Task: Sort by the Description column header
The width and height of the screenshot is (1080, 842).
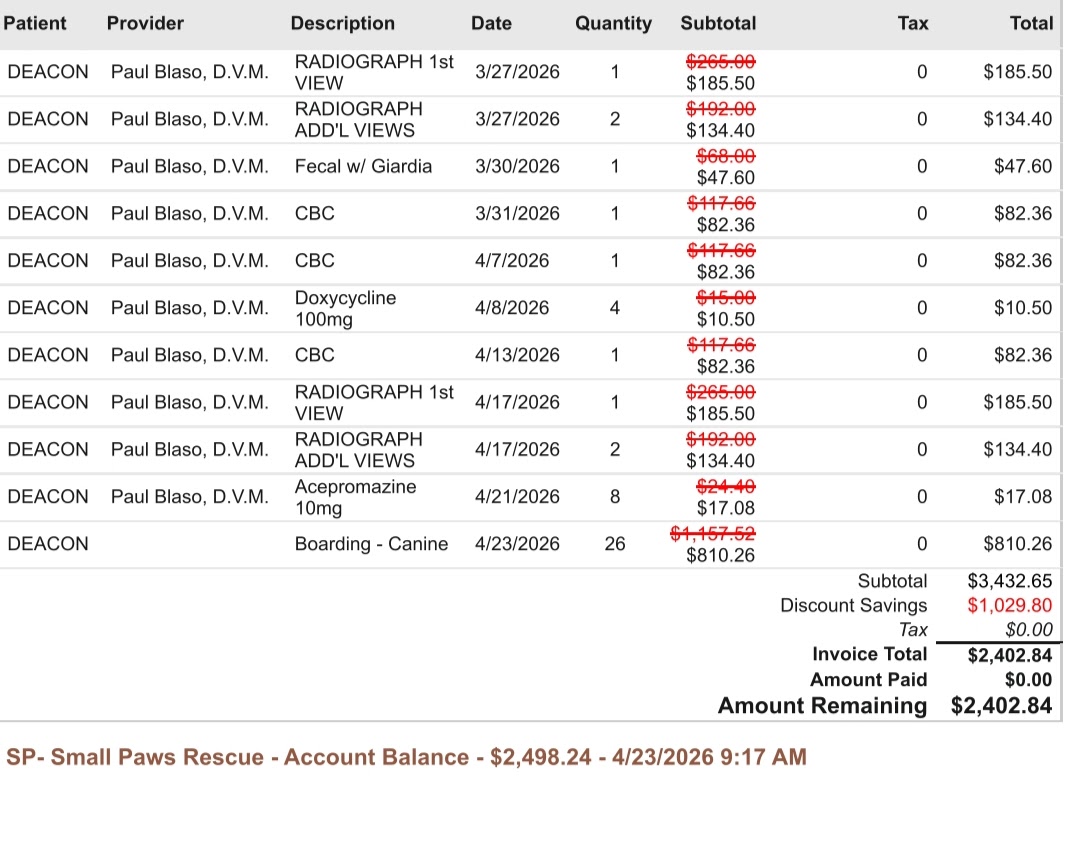Action: [x=342, y=23]
